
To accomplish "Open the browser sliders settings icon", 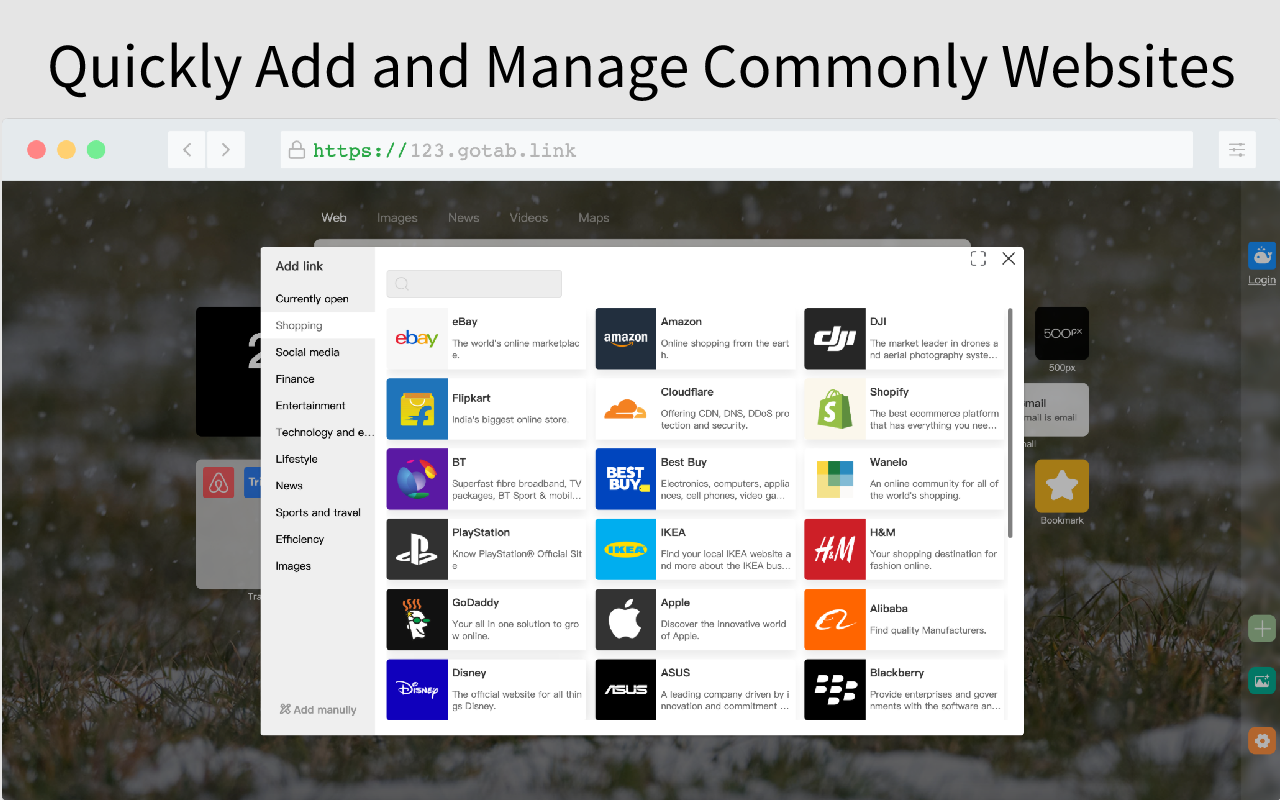I will [x=1237, y=150].
